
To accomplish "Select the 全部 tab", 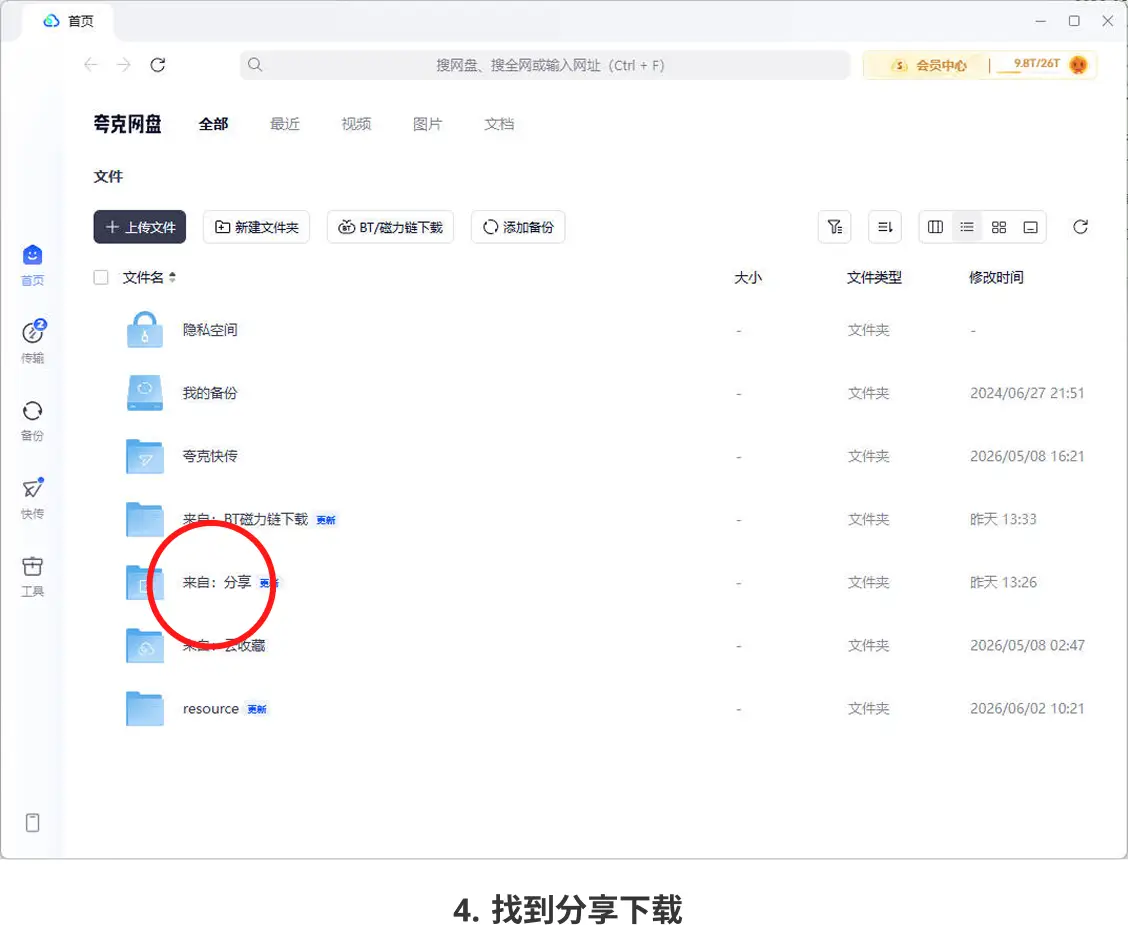I will pos(214,124).
